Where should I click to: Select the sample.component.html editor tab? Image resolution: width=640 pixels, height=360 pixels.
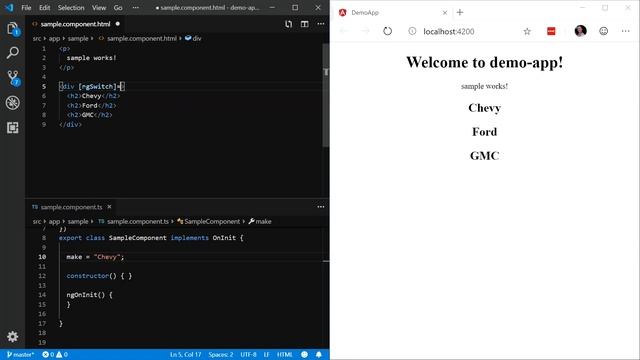76,24
